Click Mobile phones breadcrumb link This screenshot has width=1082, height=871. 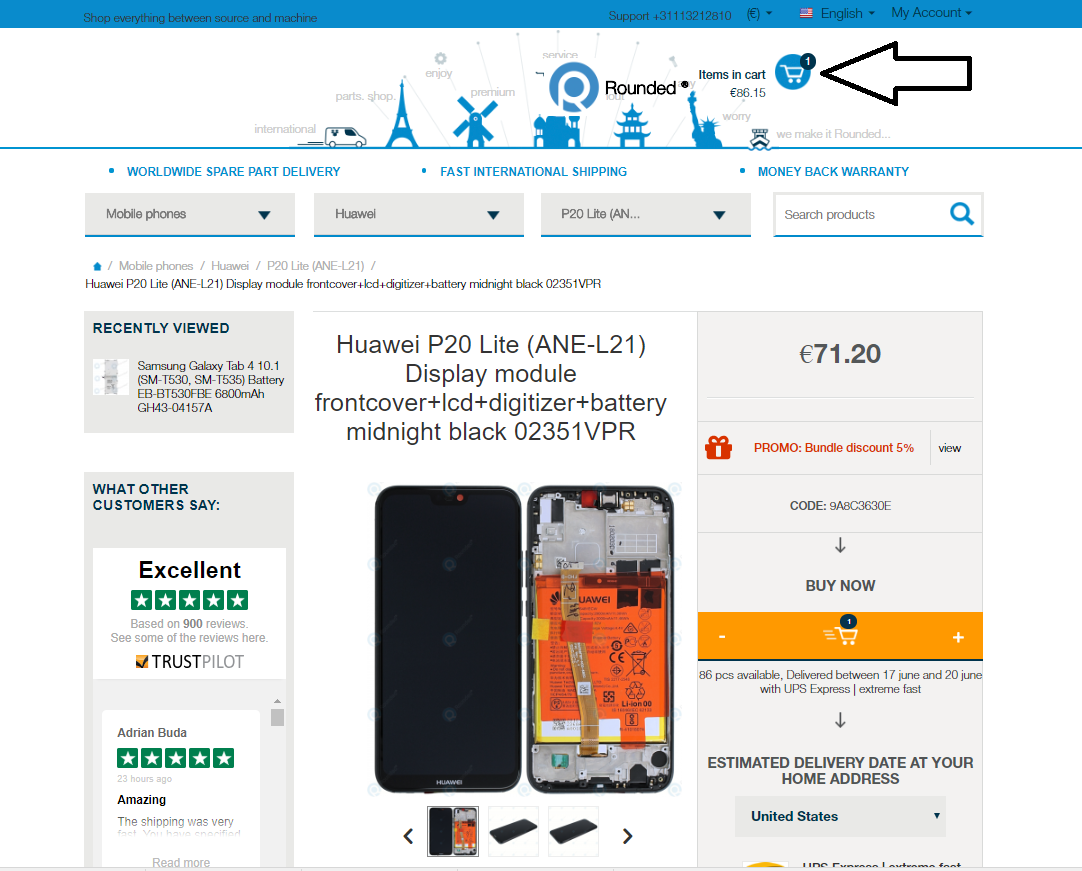(156, 266)
